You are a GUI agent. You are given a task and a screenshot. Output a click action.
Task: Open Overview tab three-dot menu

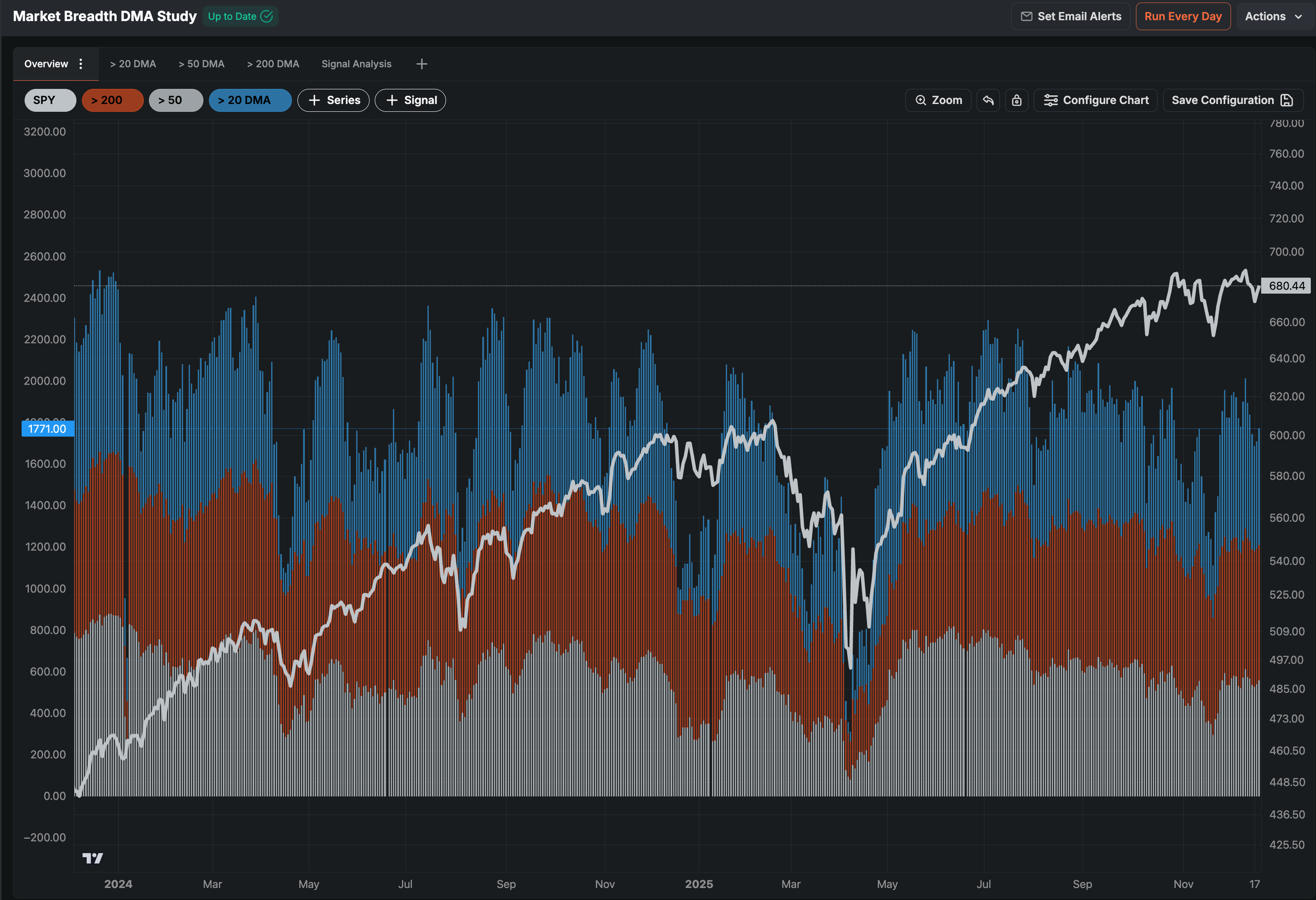click(81, 64)
